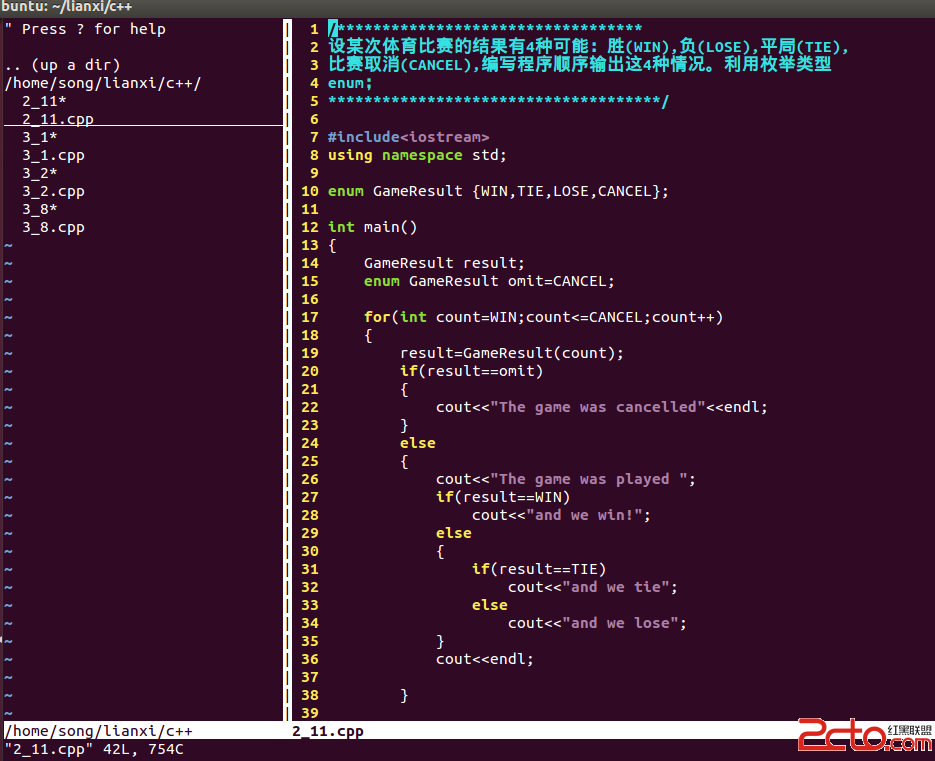Select the 3_2* entry in NERDTree

click(x=39, y=174)
